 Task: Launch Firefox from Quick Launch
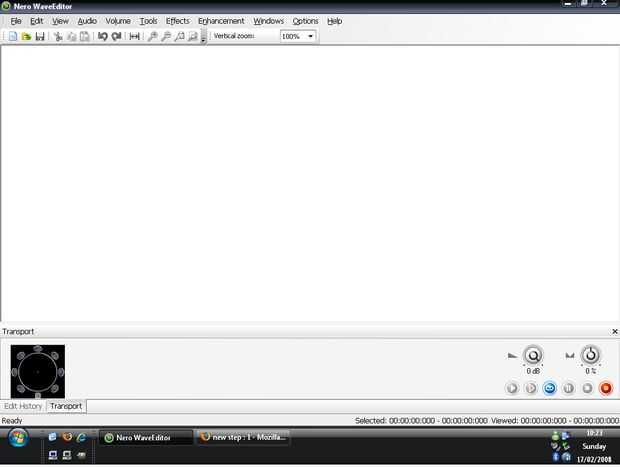67,437
